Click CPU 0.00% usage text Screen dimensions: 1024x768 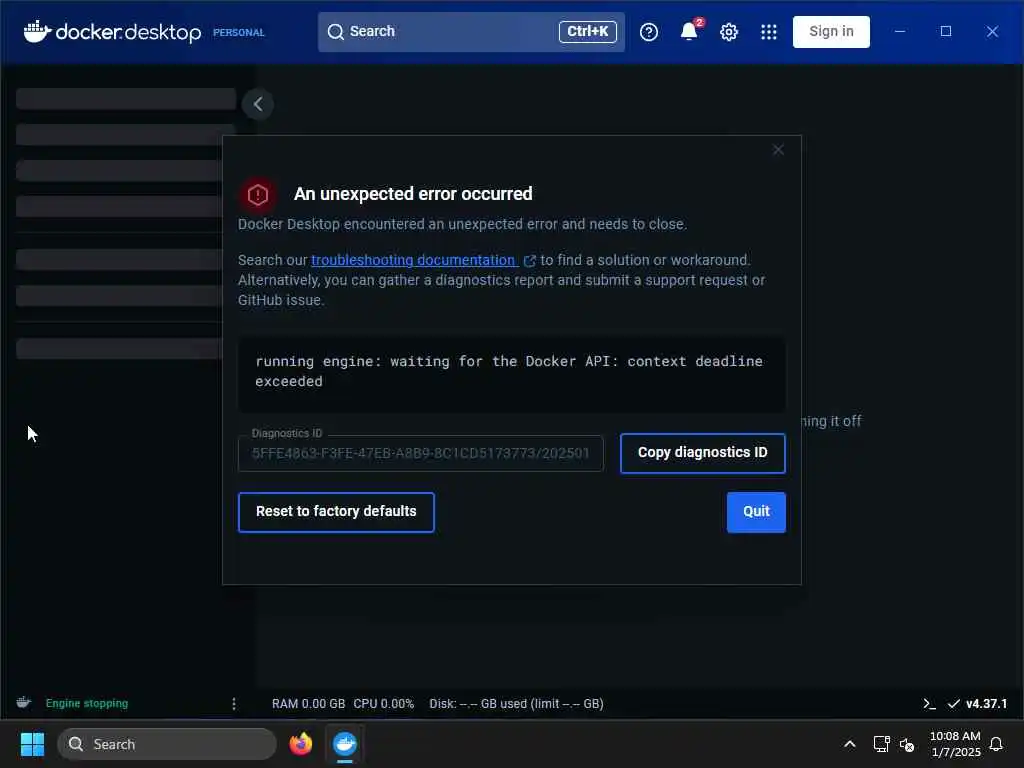383,703
